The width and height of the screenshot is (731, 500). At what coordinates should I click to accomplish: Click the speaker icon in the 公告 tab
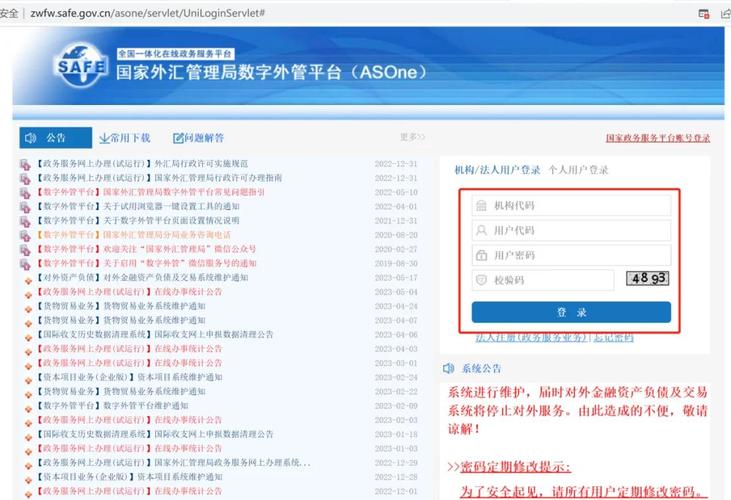[31, 138]
